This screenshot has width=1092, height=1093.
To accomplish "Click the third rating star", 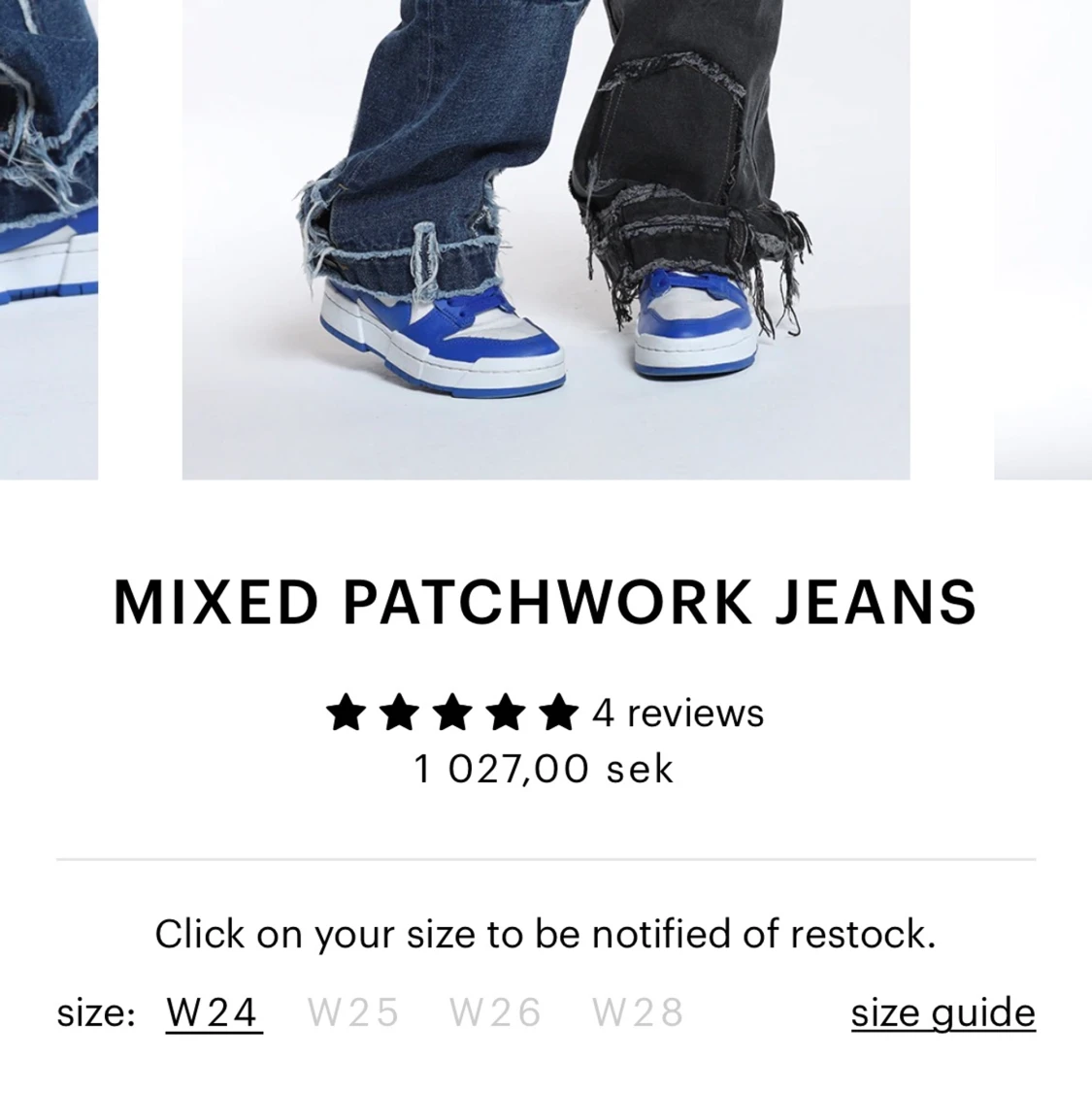I will pyautogui.click(x=452, y=712).
